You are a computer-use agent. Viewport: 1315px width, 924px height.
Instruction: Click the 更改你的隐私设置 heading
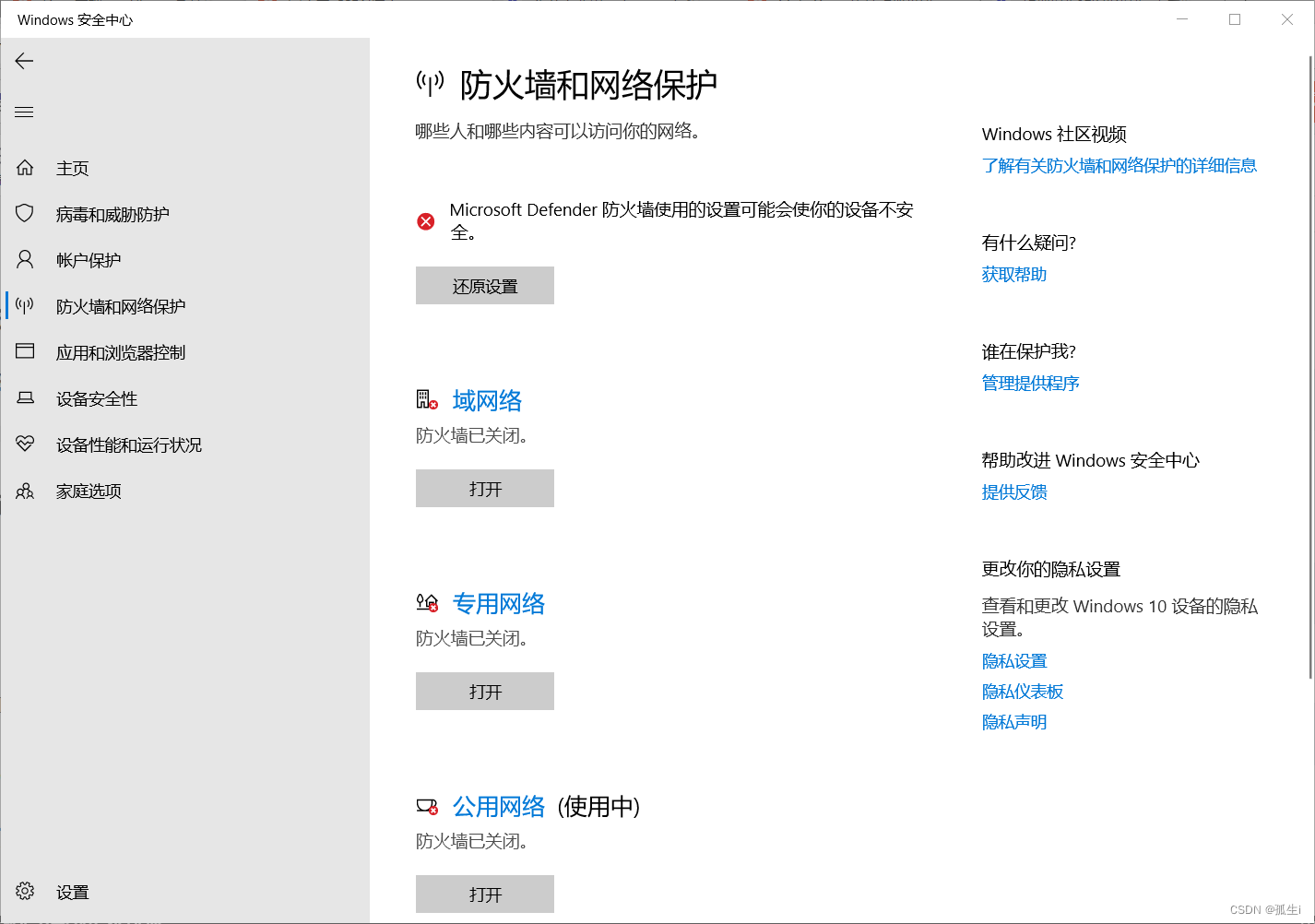[x=1051, y=569]
